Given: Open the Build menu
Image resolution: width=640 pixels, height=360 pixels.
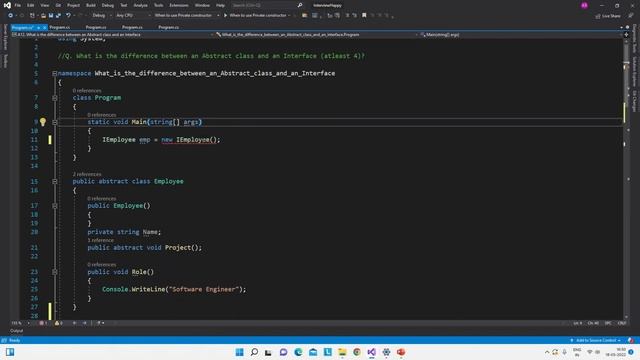Looking at the screenshot, I should [x=91, y=5].
